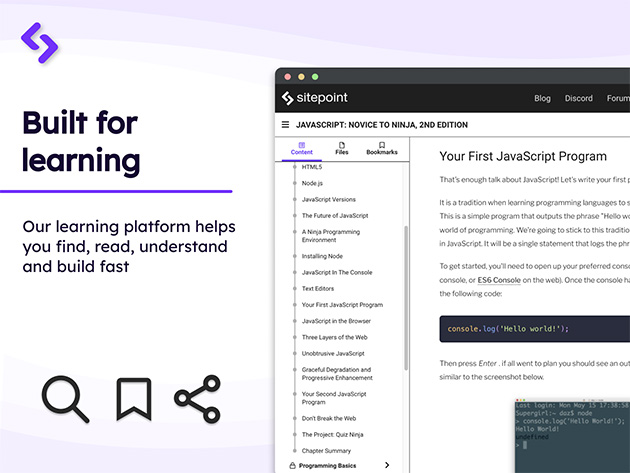
Task: Click the terminal screenshot image
Action: click(x=573, y=436)
